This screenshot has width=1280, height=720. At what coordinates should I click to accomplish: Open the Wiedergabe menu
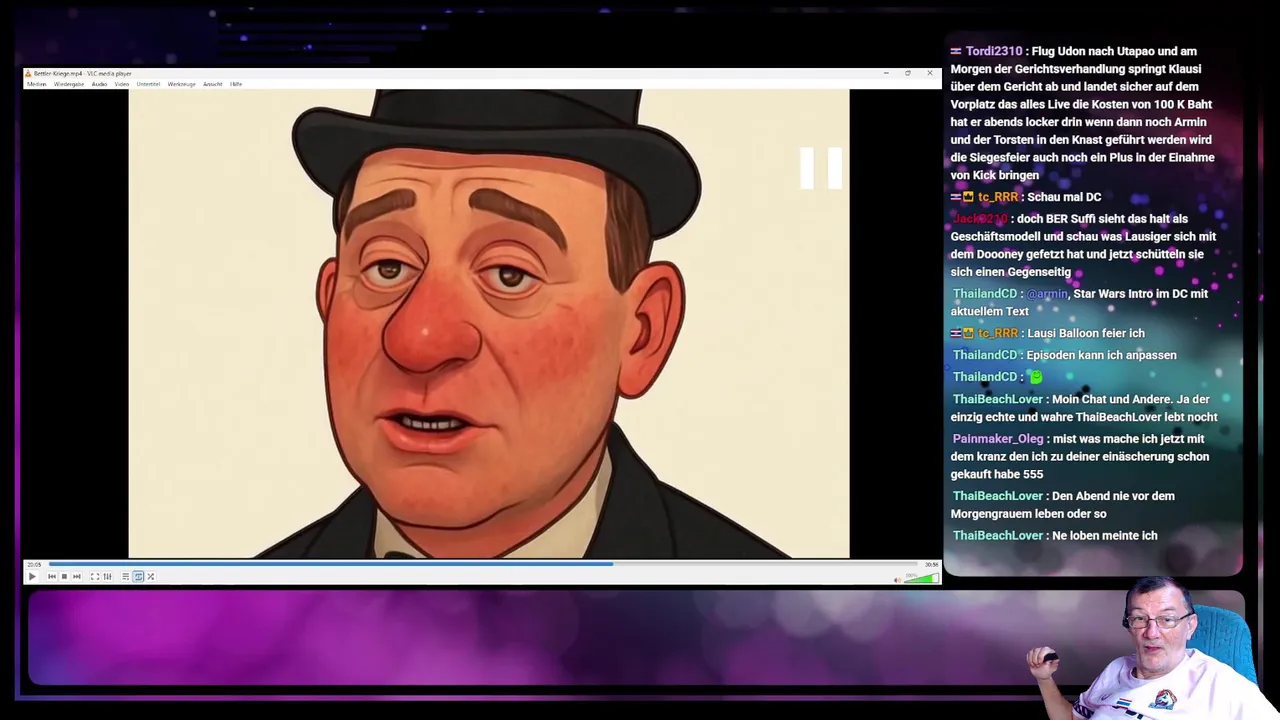tap(69, 84)
